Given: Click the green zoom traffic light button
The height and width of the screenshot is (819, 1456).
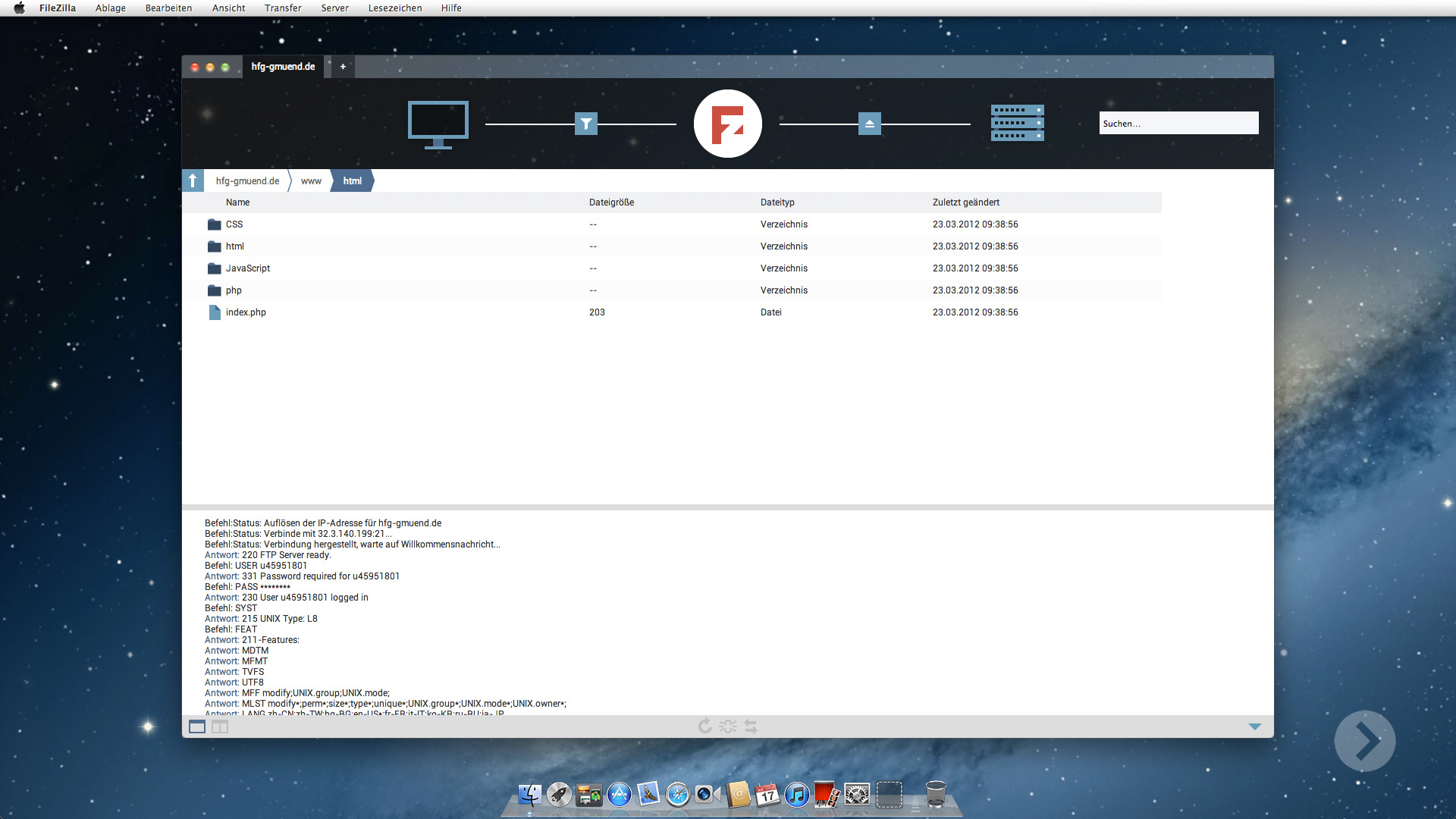Looking at the screenshot, I should 225,67.
